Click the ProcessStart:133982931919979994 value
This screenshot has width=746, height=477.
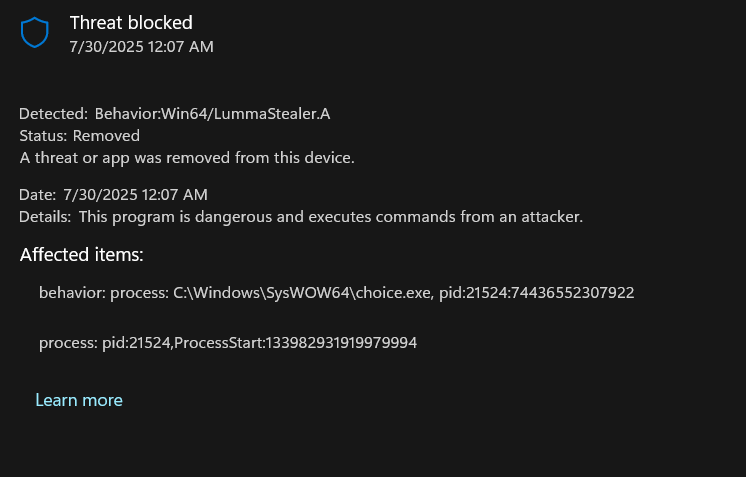click(295, 342)
